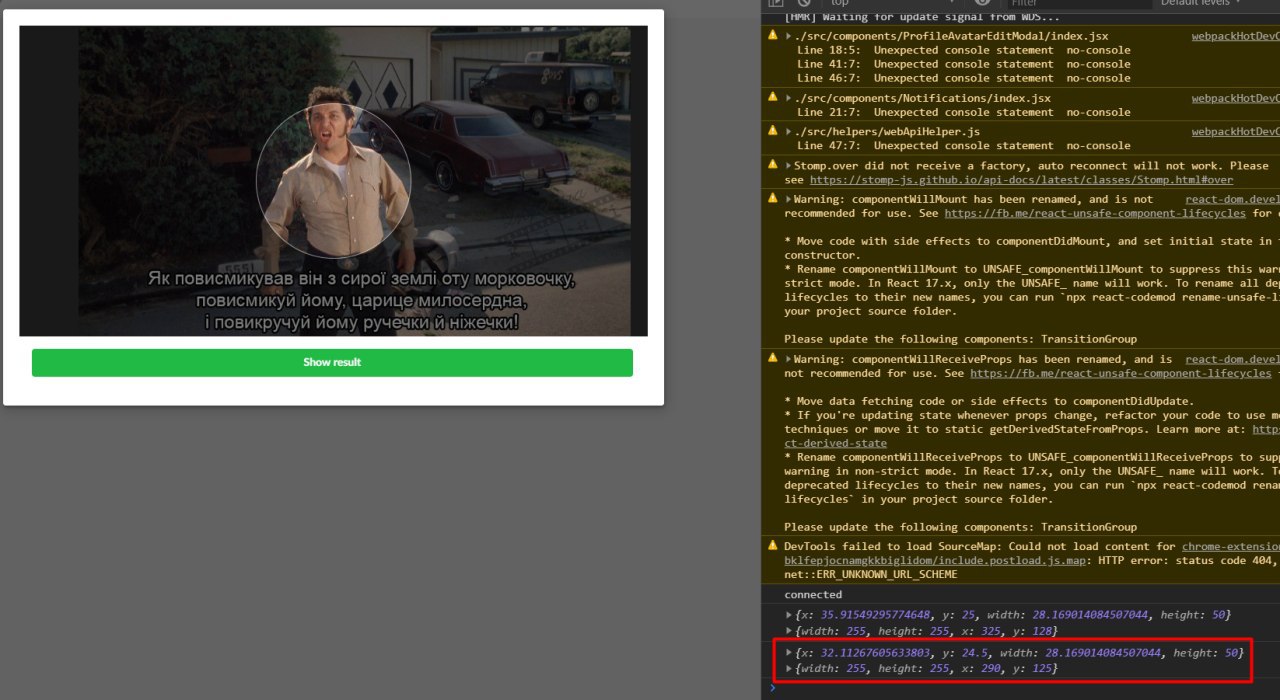Open webpackHotDevC link beside Notifications warning

[x=1235, y=98]
